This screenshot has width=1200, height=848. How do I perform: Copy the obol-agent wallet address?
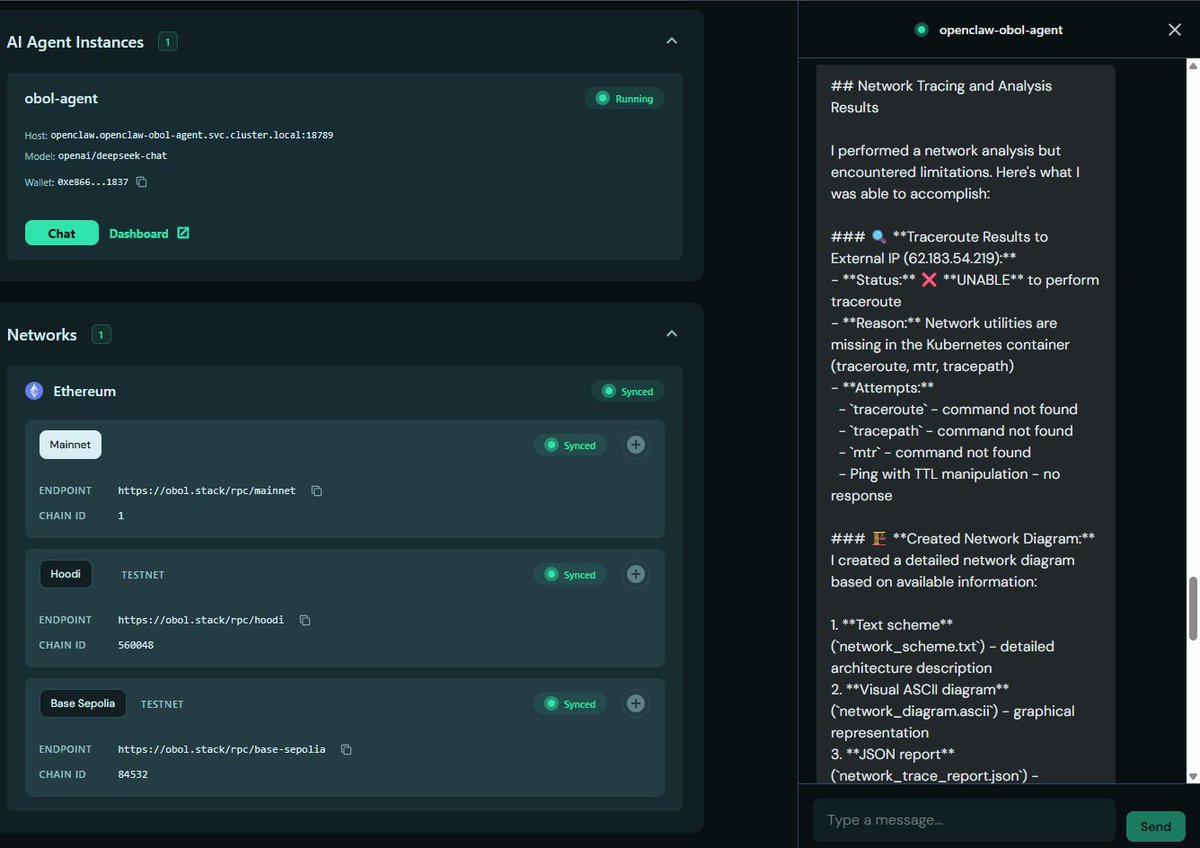tap(141, 182)
